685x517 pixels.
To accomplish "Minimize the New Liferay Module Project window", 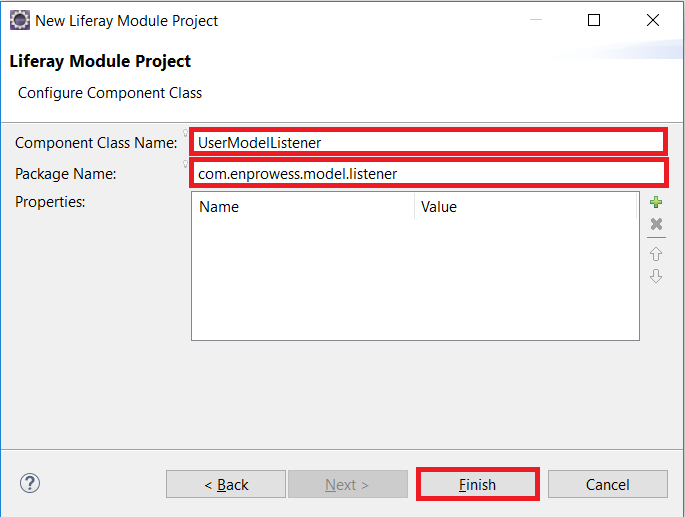I will click(536, 20).
